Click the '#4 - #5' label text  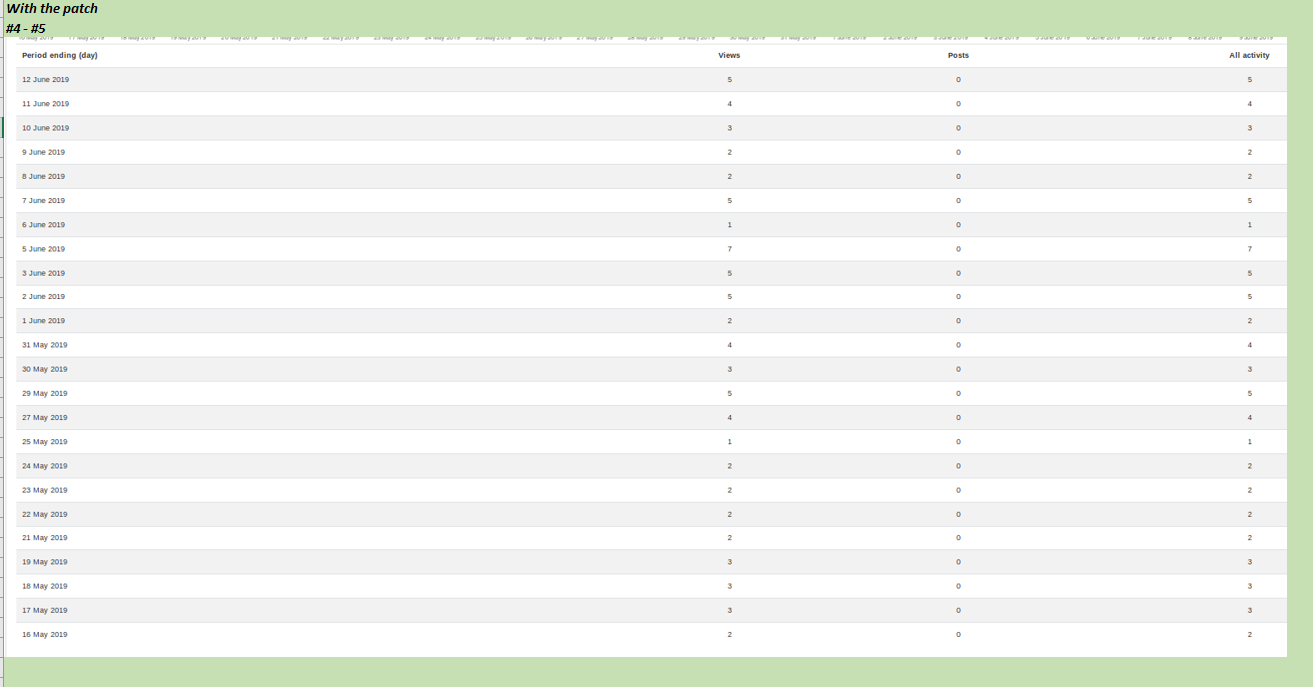[26, 28]
